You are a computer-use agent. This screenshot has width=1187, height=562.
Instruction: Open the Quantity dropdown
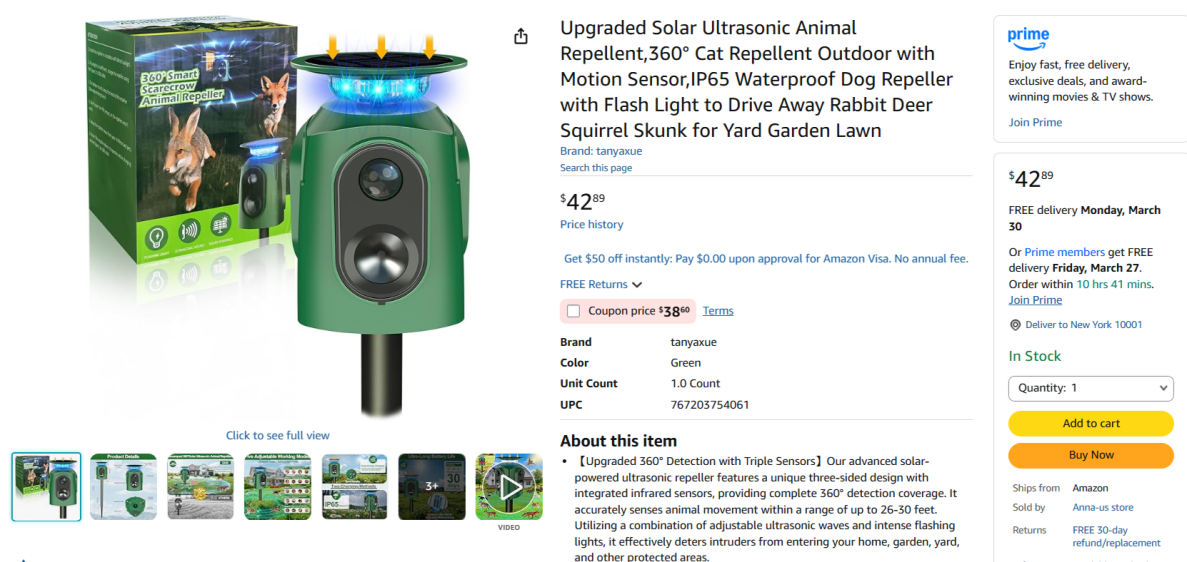(1090, 388)
